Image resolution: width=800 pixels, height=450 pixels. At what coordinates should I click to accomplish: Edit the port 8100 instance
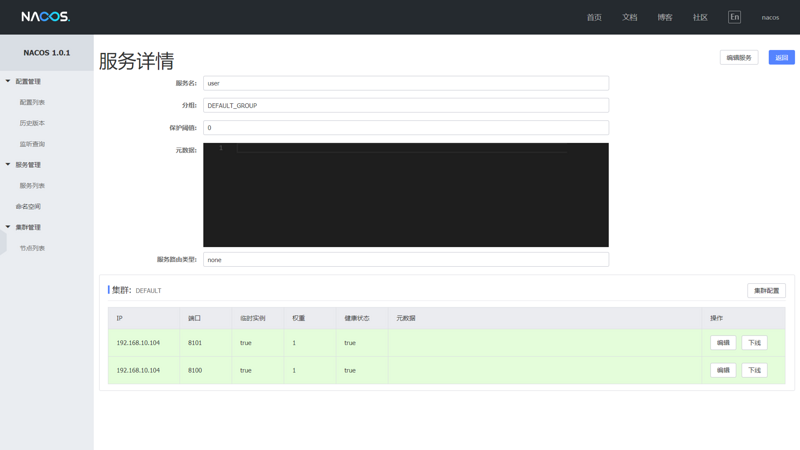coord(723,370)
